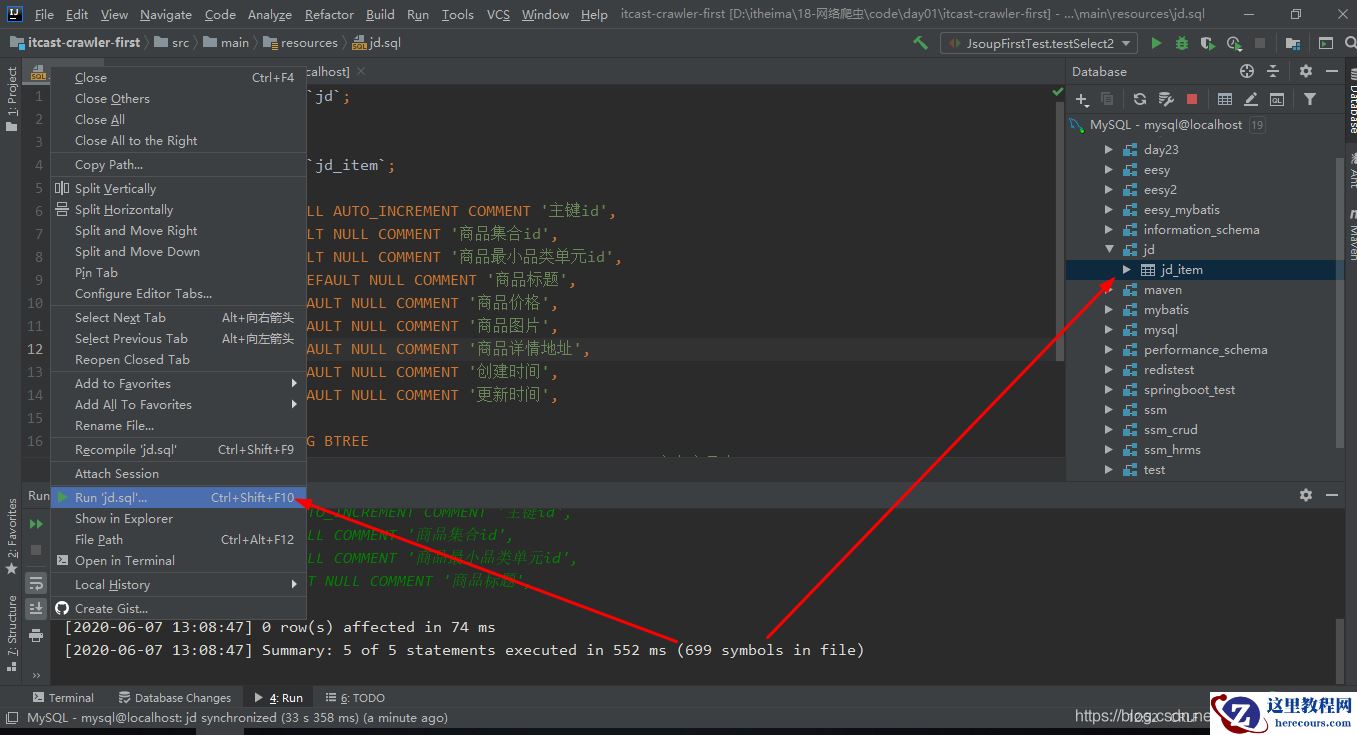Switch to the Terminal tab

coord(62,698)
